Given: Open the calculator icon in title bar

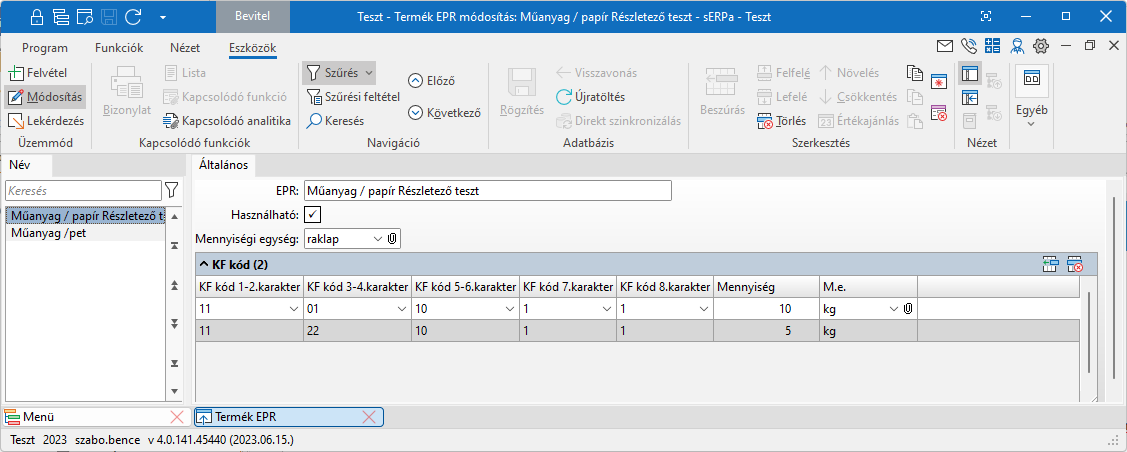Looking at the screenshot, I should pos(992,46).
